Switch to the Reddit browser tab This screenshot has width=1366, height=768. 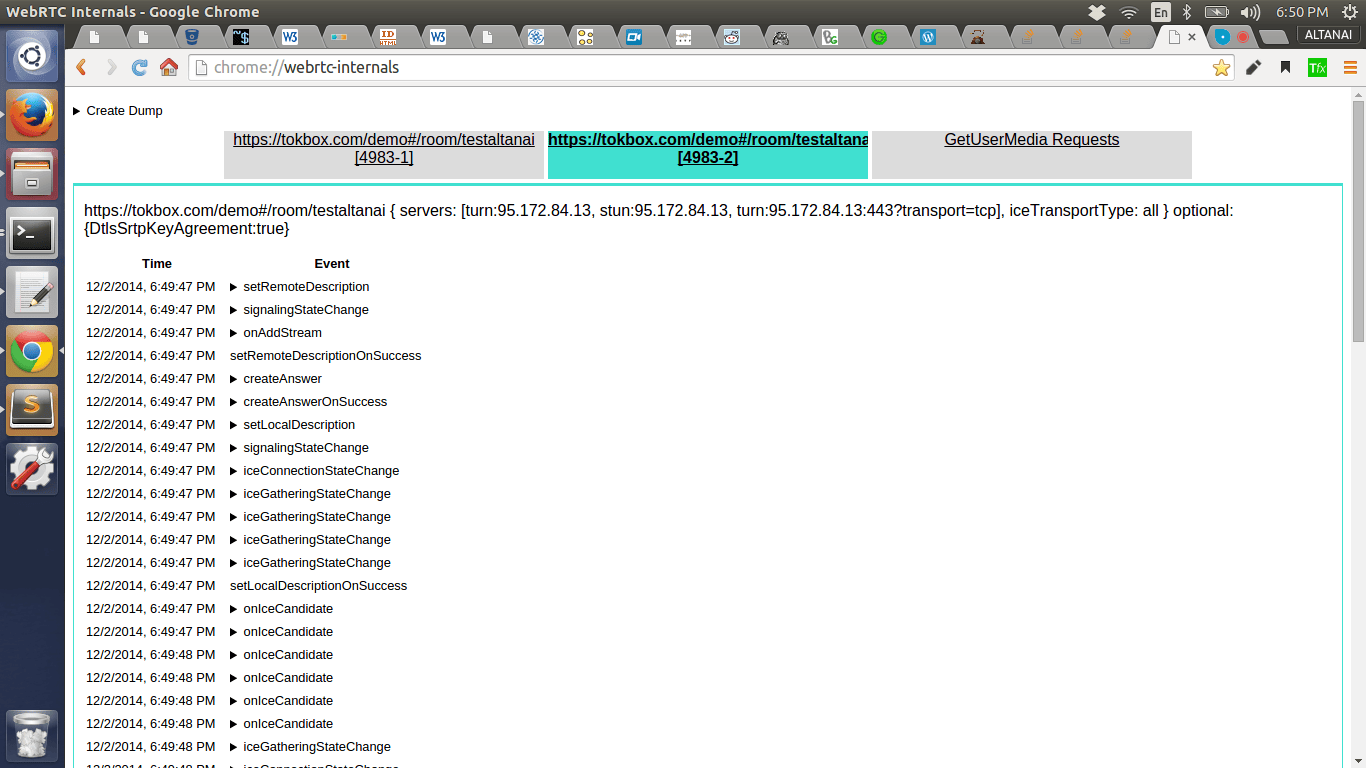tap(732, 37)
